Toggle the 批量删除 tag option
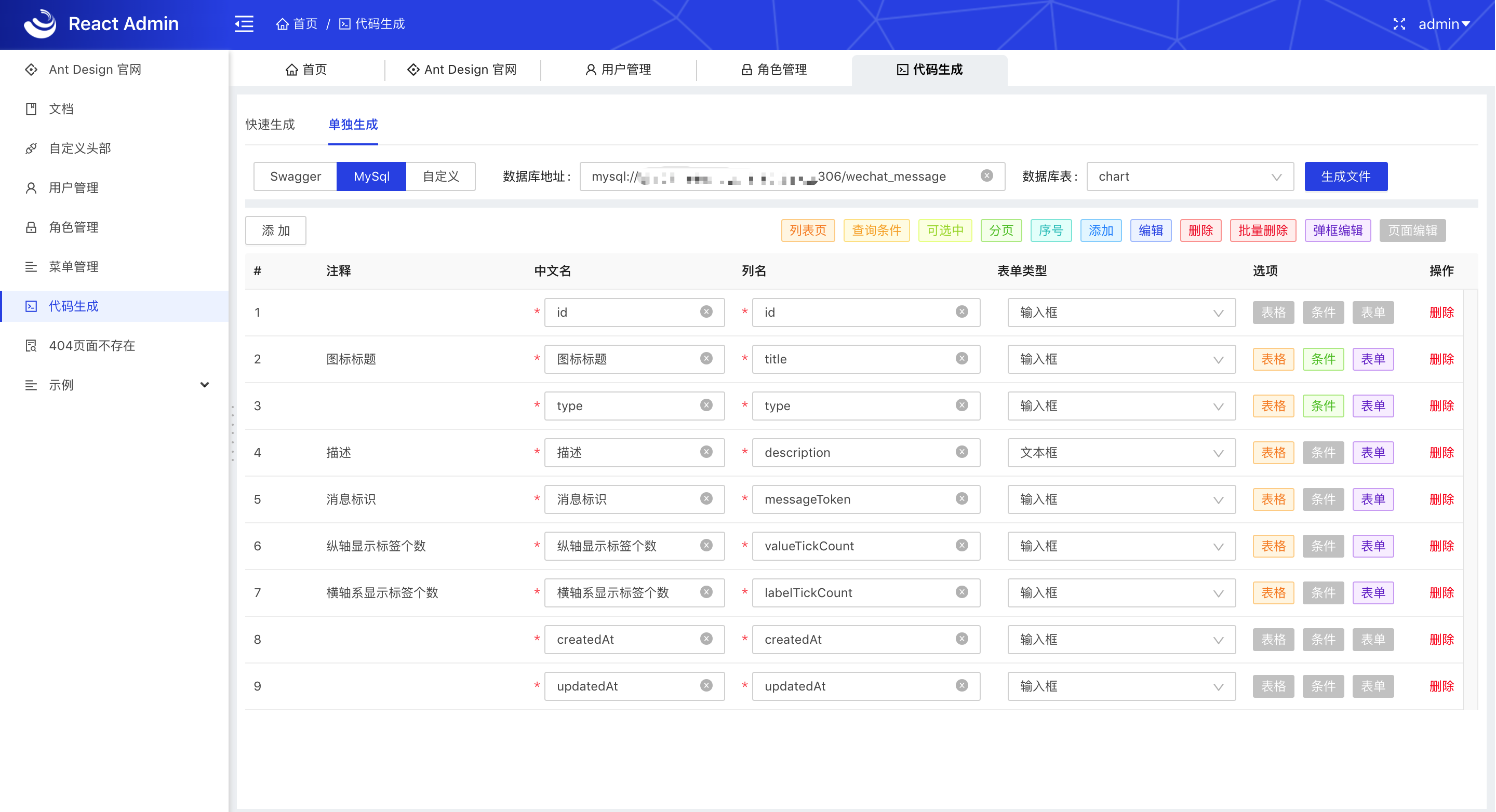The height and width of the screenshot is (812, 1496). [x=1263, y=231]
